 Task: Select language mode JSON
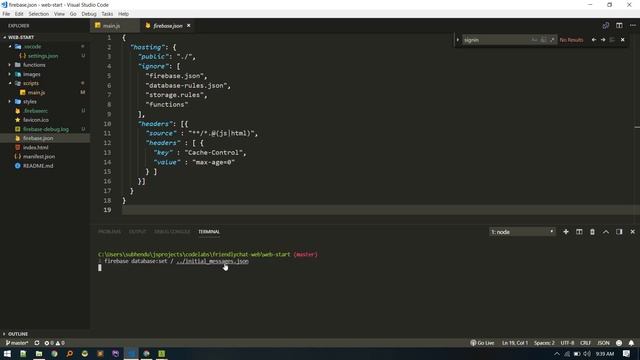(603, 343)
